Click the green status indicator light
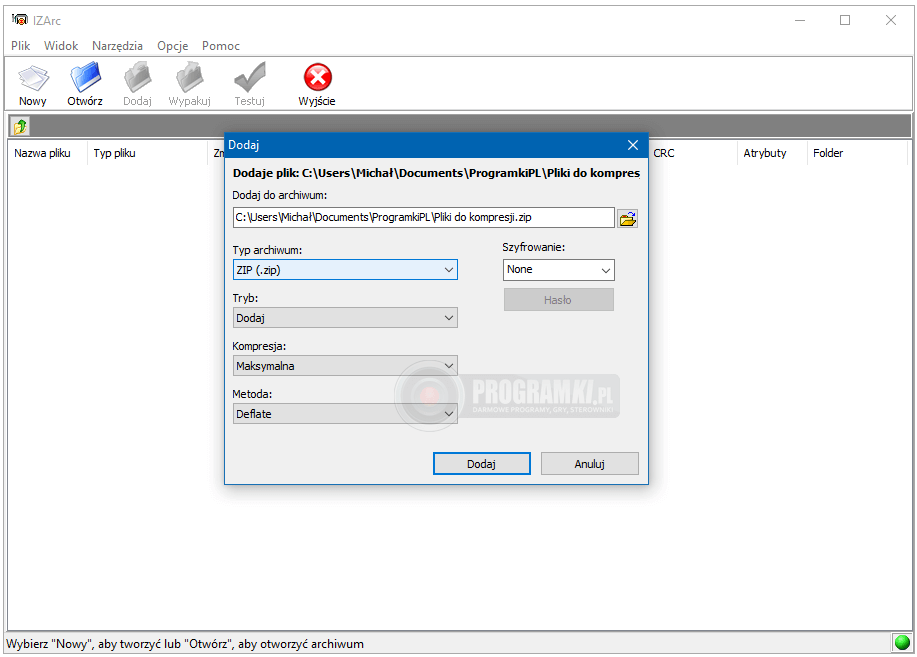This screenshot has height=657, width=917. coord(902,642)
